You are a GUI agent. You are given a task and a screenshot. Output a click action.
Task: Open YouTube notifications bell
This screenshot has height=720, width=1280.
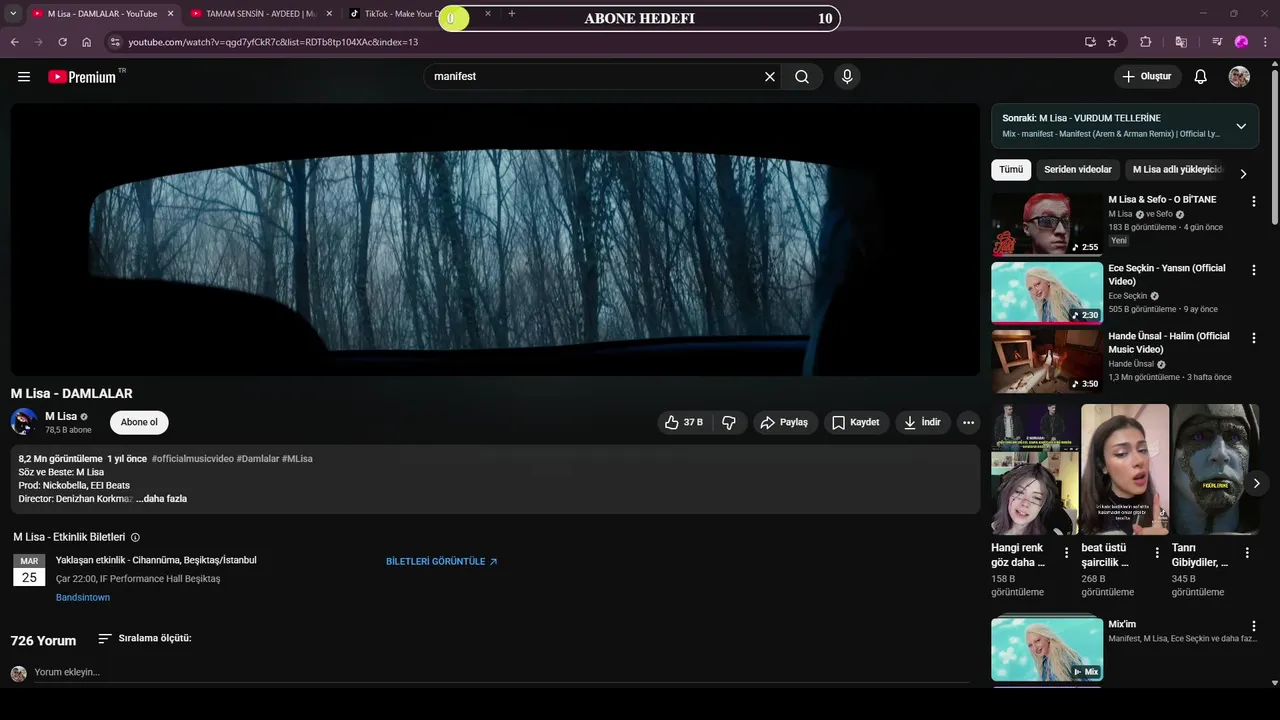point(1201,77)
